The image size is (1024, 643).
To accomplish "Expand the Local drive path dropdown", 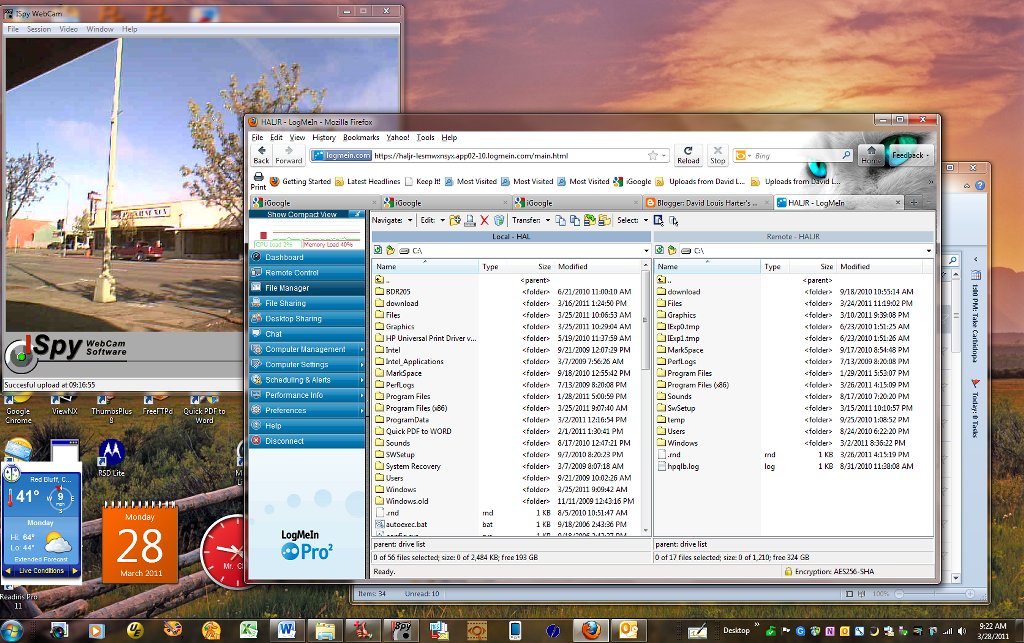I will pos(647,251).
